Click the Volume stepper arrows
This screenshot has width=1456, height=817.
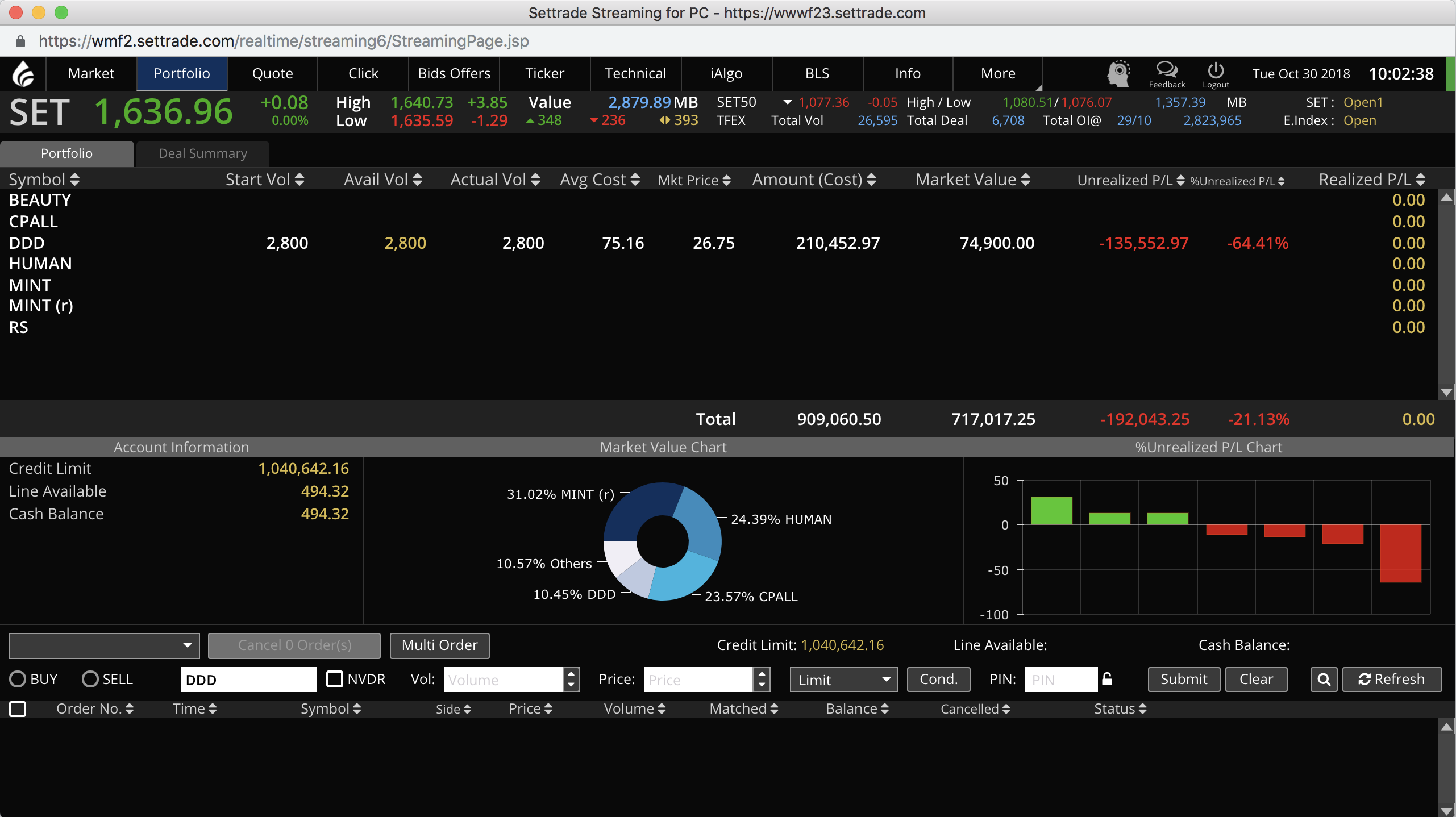(571, 680)
